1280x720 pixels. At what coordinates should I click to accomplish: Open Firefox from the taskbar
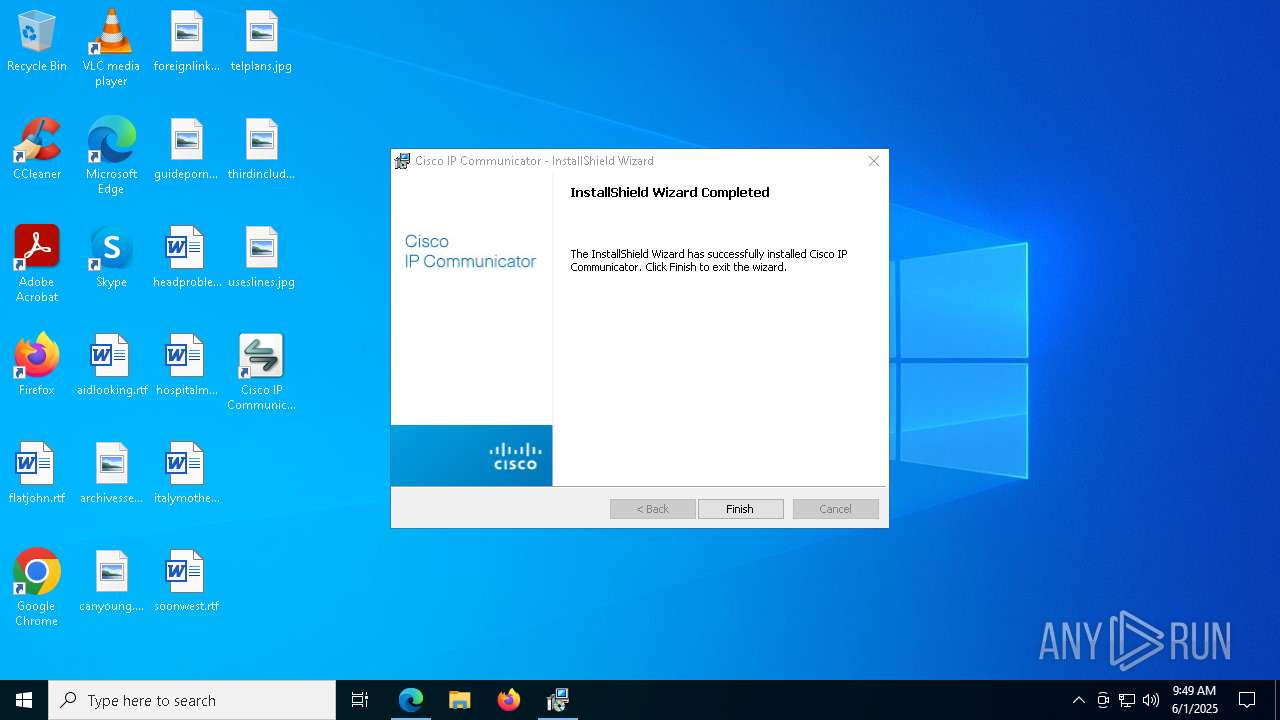tap(509, 700)
